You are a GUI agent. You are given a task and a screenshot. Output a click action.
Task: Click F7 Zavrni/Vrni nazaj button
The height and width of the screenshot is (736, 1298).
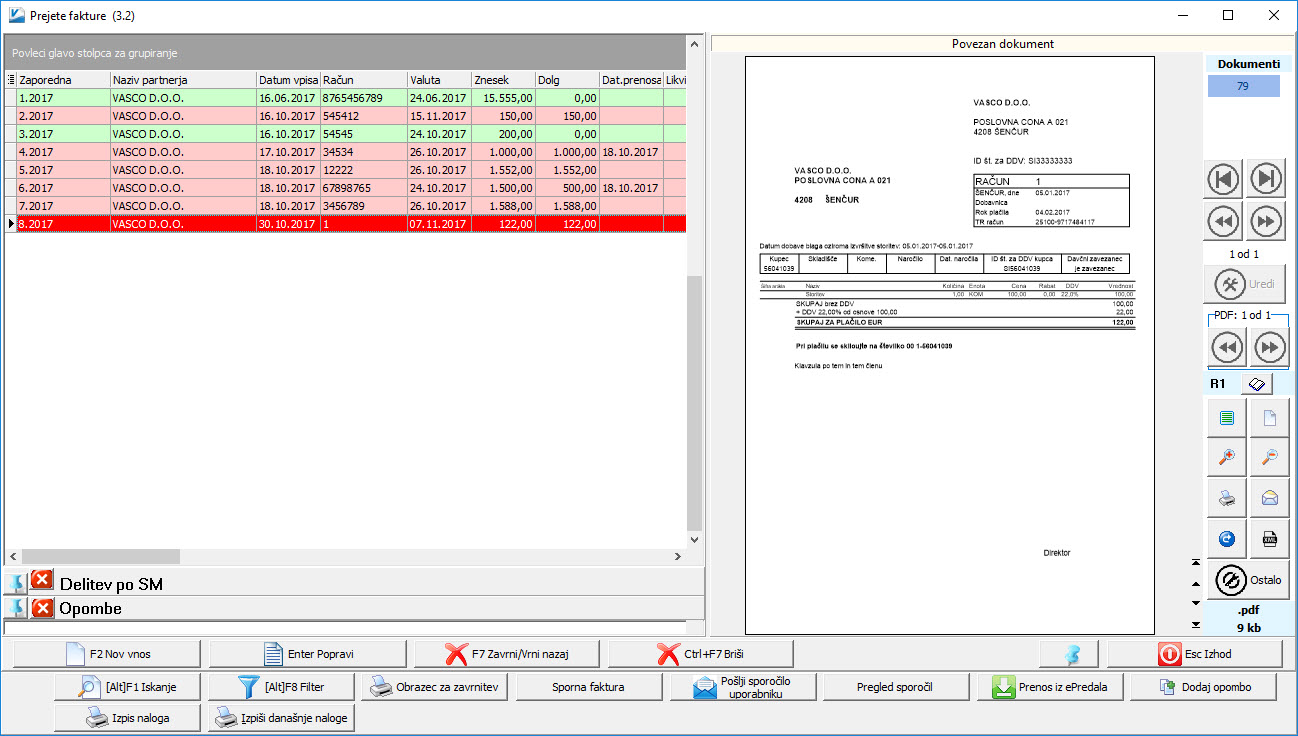coord(509,654)
